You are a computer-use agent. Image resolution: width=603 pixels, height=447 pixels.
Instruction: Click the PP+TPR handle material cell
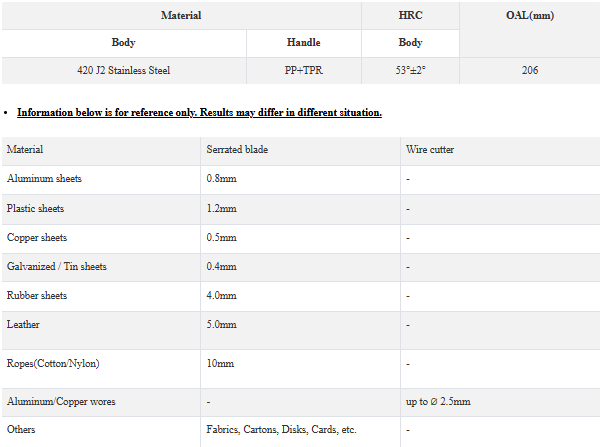click(x=303, y=70)
